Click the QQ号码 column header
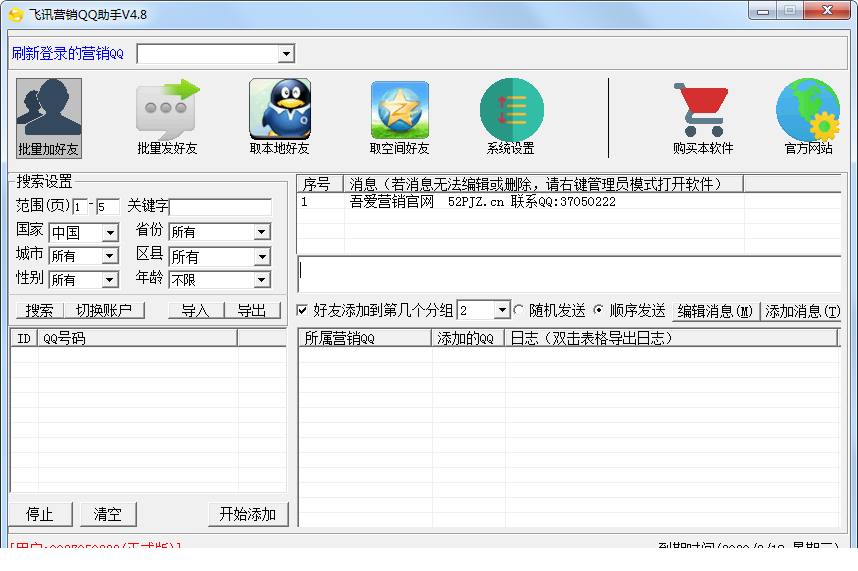Image resolution: width=858 pixels, height=571 pixels. point(137,339)
